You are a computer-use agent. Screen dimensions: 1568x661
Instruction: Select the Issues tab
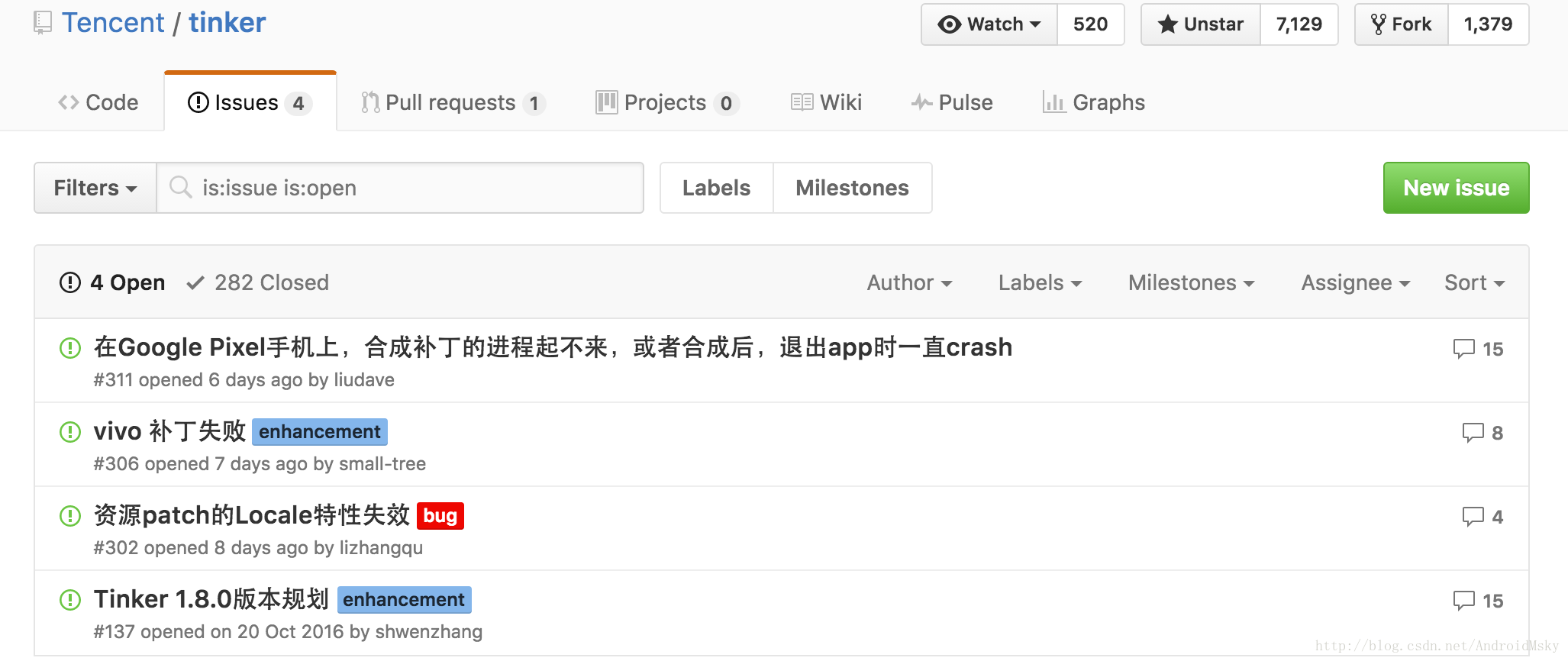coord(250,102)
